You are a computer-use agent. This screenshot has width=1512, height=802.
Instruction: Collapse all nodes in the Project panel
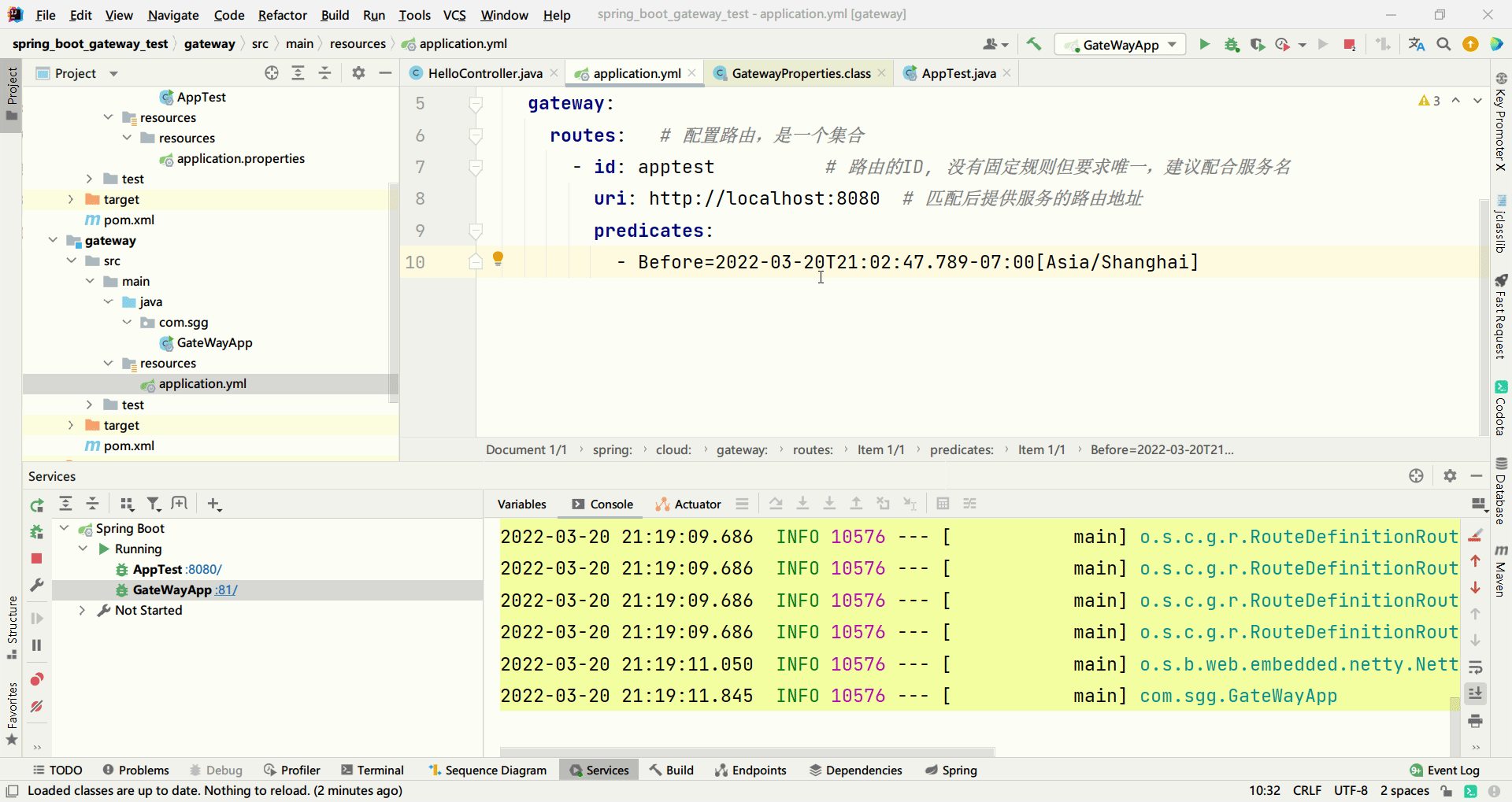(324, 73)
